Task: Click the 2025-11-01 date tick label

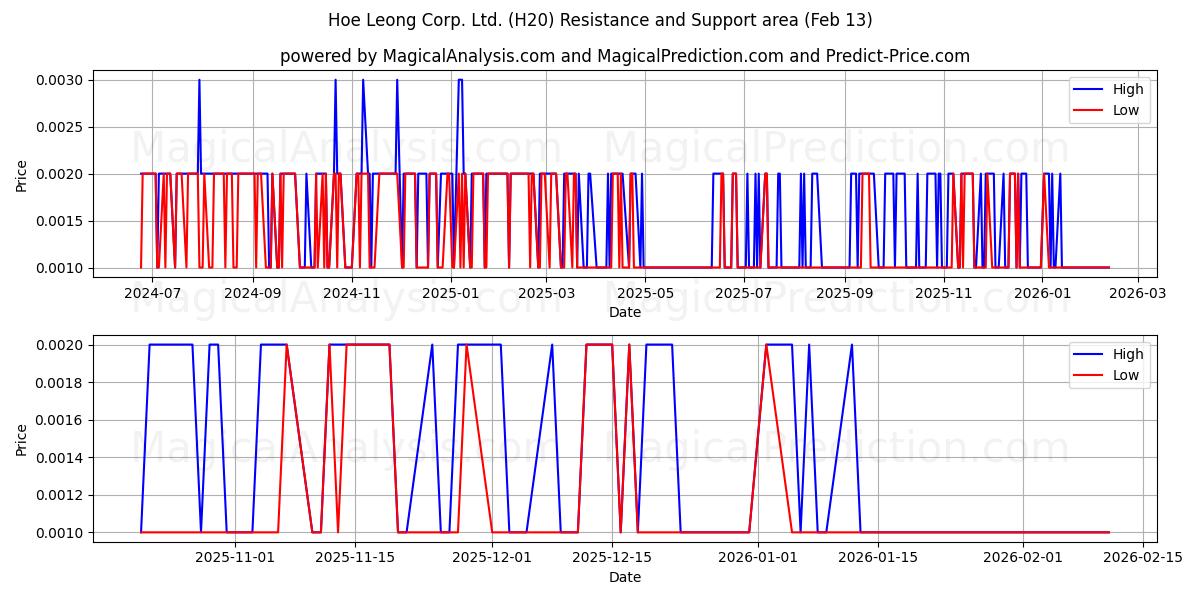Action: pyautogui.click(x=235, y=558)
